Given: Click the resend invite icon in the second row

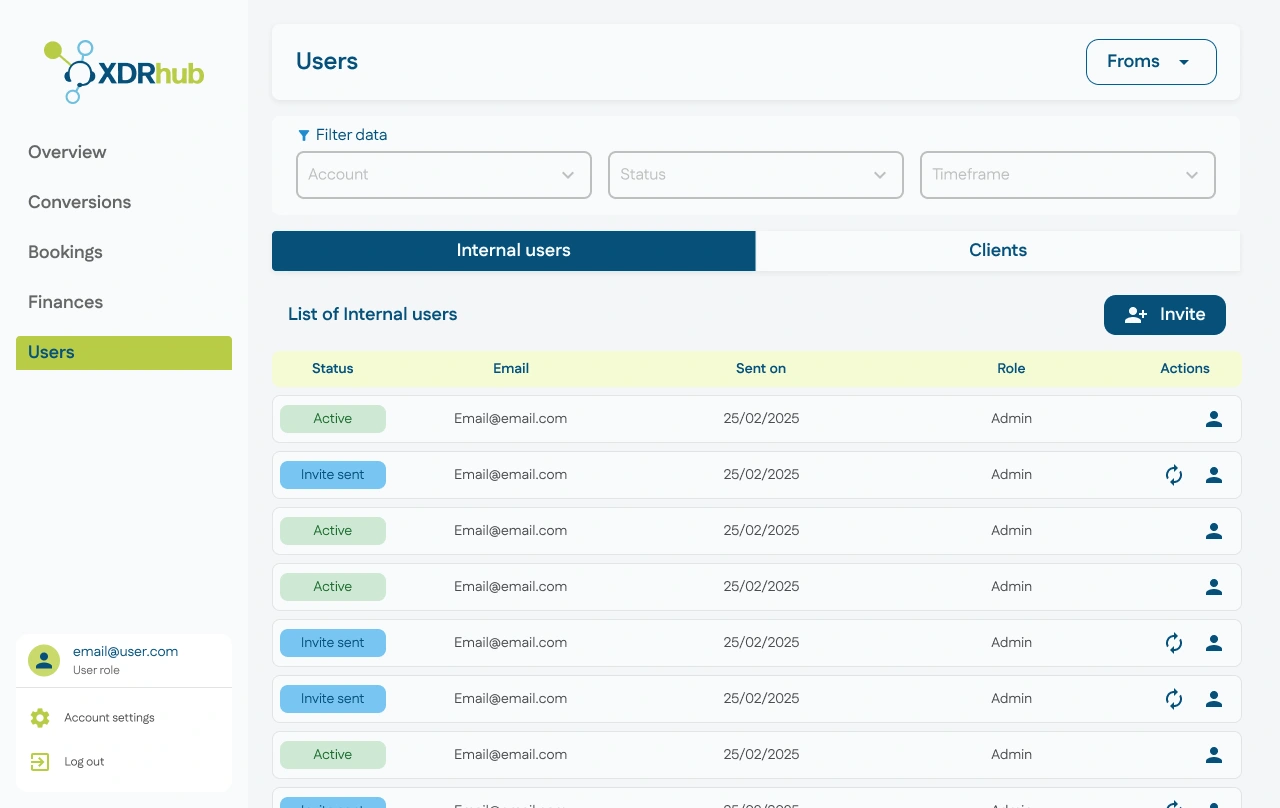Looking at the screenshot, I should (1173, 475).
